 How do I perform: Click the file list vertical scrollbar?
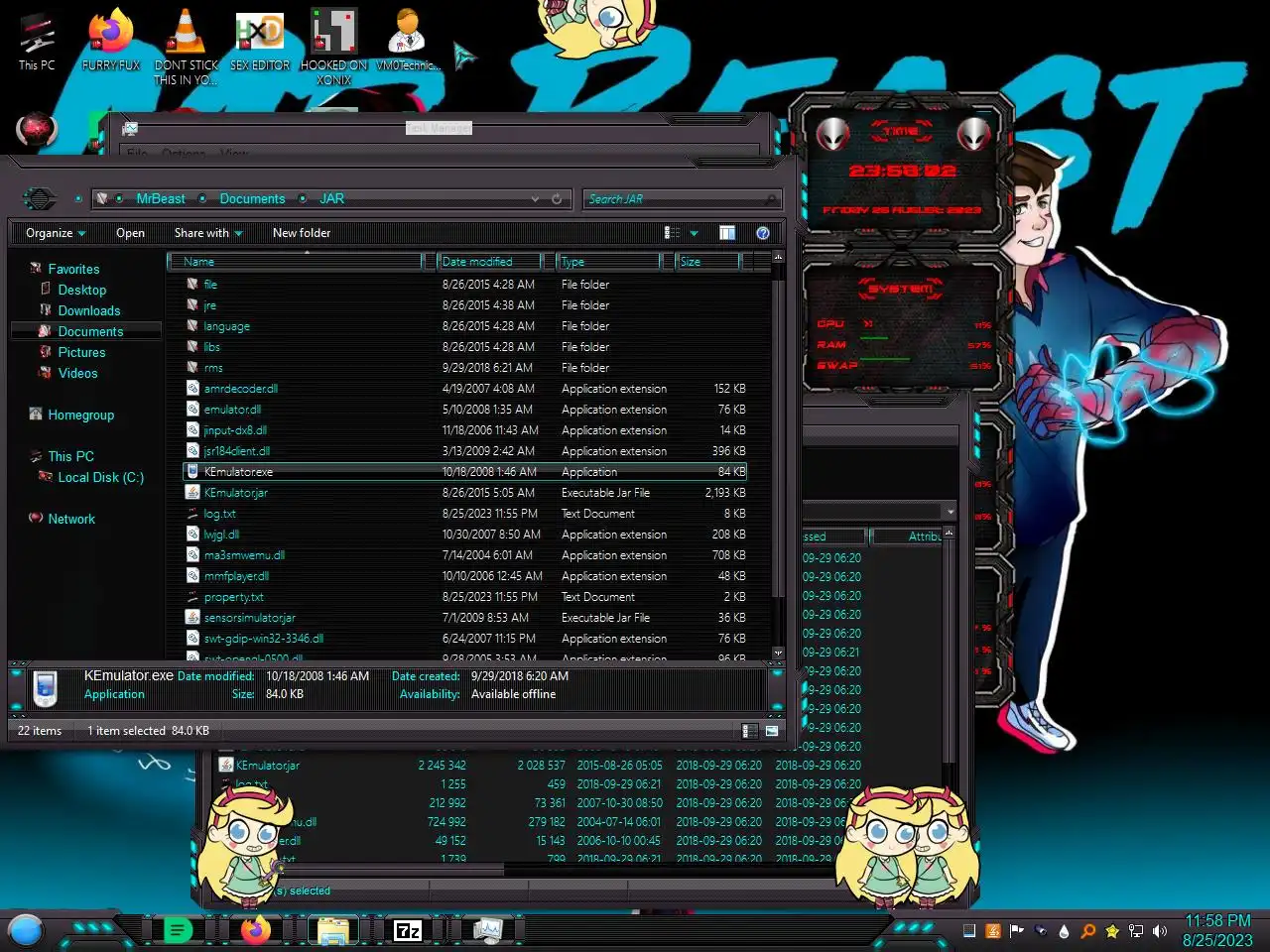[x=778, y=455]
